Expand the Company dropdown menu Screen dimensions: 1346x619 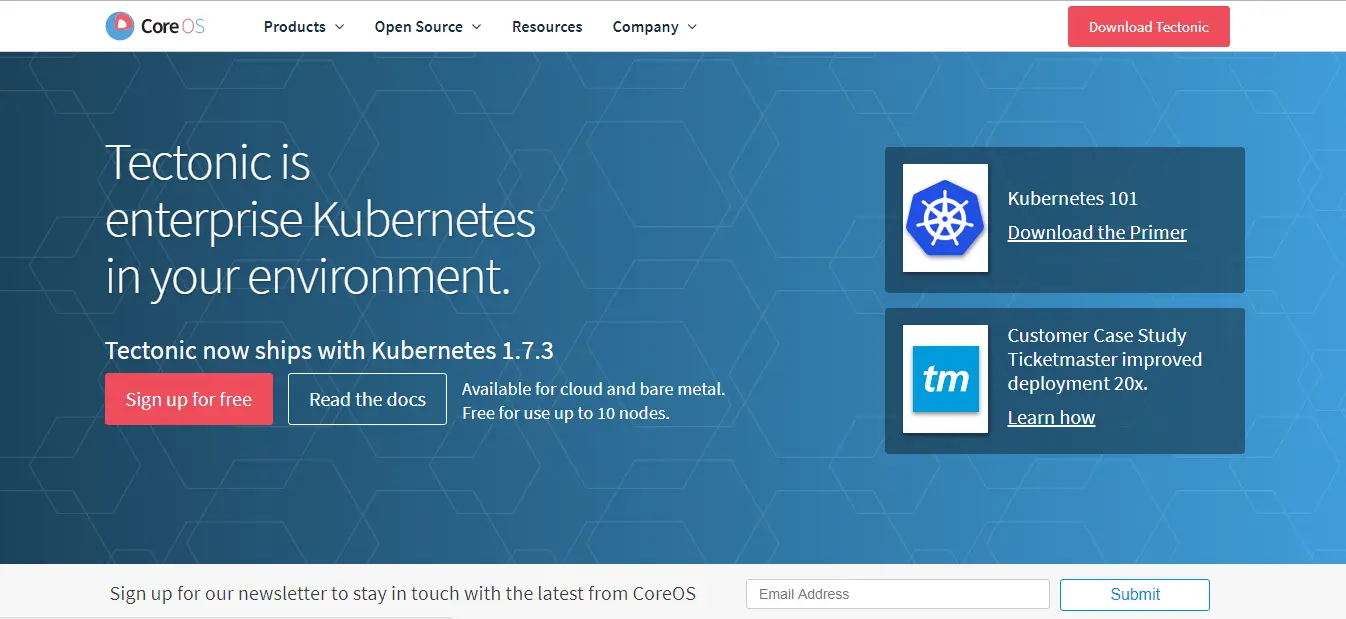(655, 27)
